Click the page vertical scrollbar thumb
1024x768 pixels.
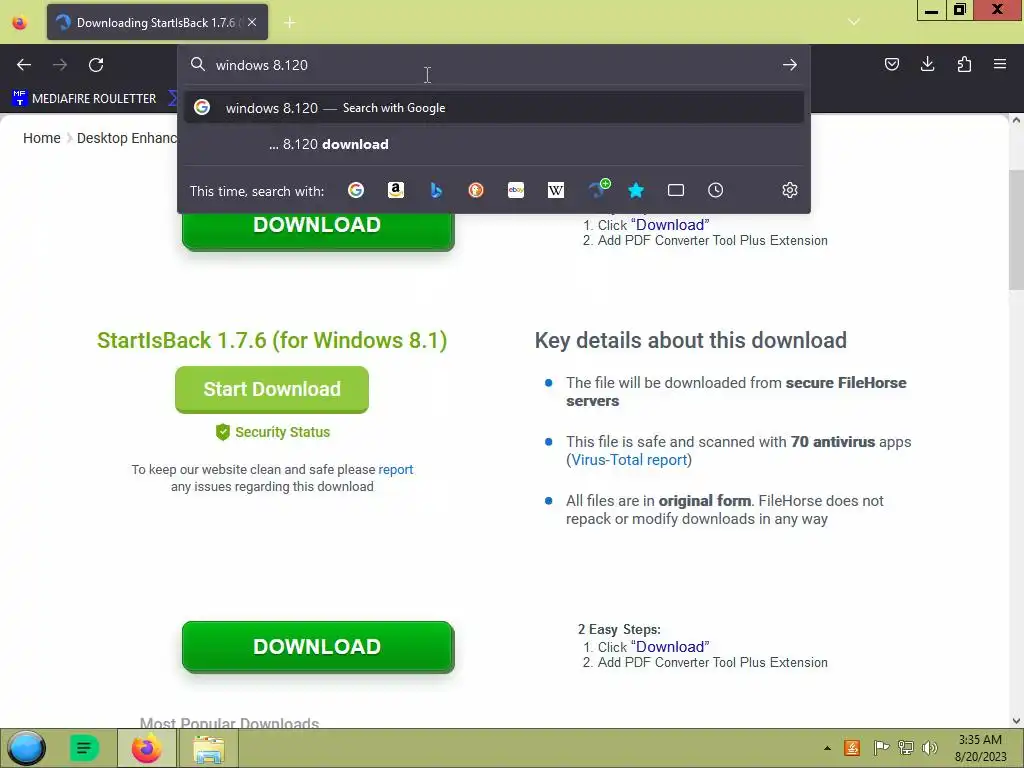point(1016,229)
